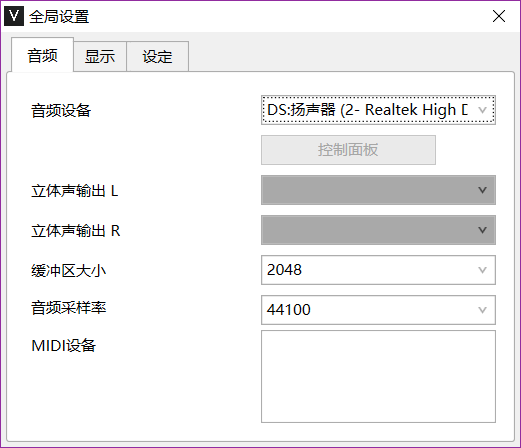
Task: Close the 全局设置 dialog window
Action: [x=499, y=16]
